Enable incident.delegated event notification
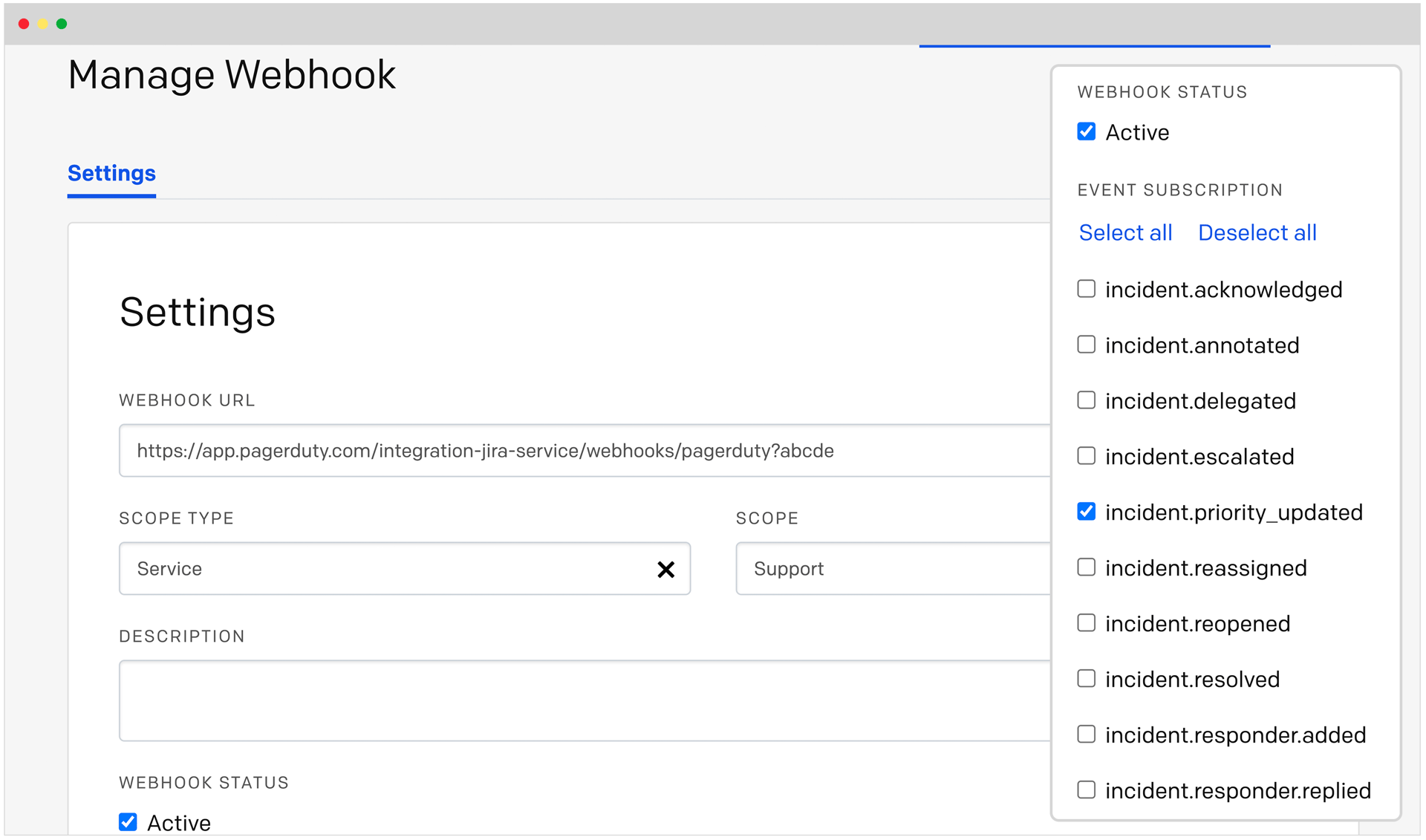This screenshot has height=840, width=1426. [x=1086, y=400]
